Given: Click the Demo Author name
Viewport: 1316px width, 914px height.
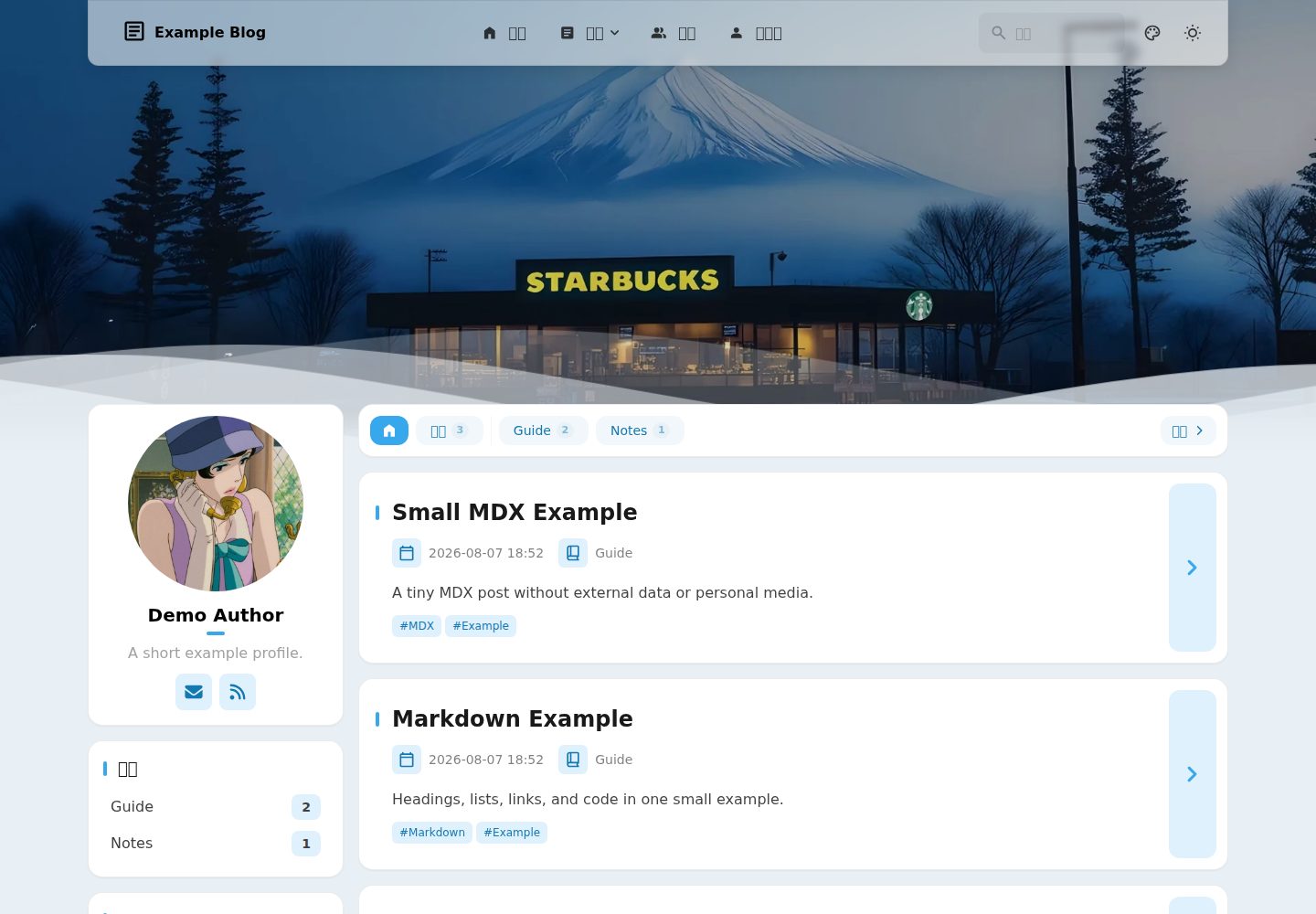Looking at the screenshot, I should click(216, 615).
